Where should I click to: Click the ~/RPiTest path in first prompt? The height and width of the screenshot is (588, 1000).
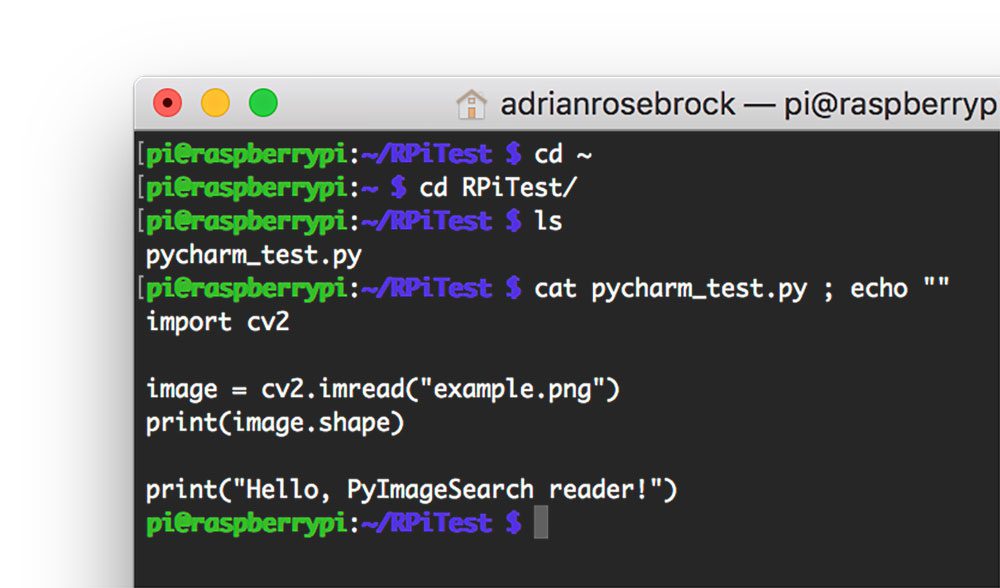click(x=427, y=154)
